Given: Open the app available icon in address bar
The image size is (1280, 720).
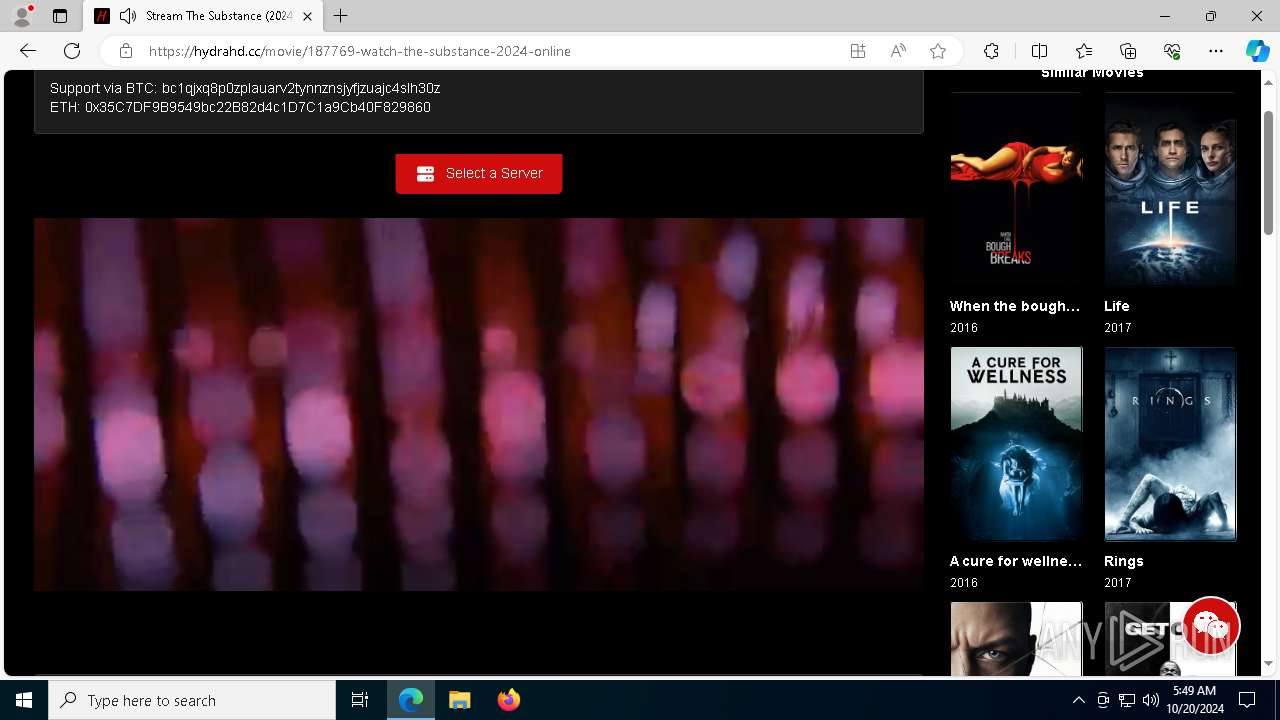Looking at the screenshot, I should tap(858, 51).
